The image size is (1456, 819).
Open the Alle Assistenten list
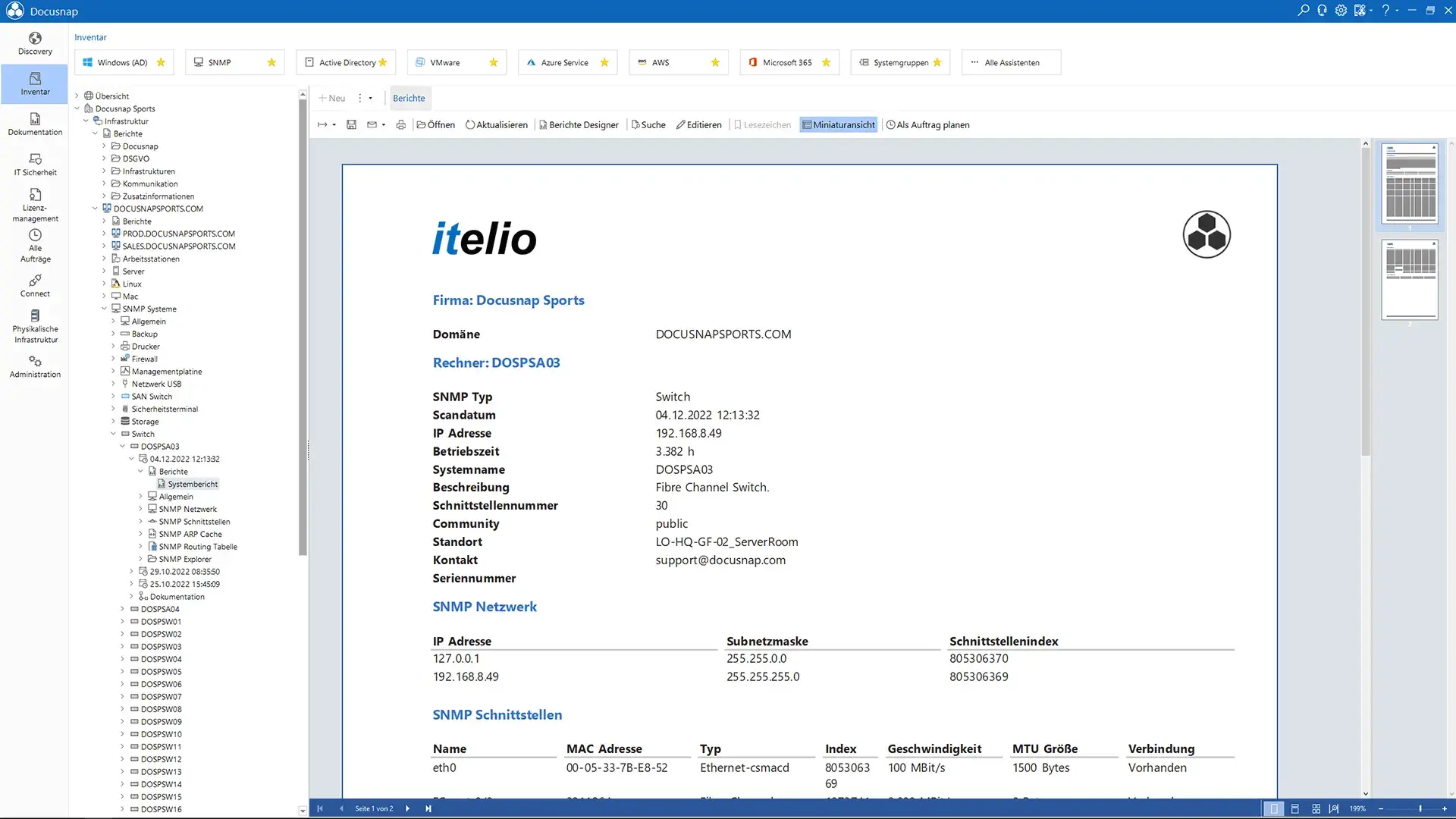click(1012, 62)
